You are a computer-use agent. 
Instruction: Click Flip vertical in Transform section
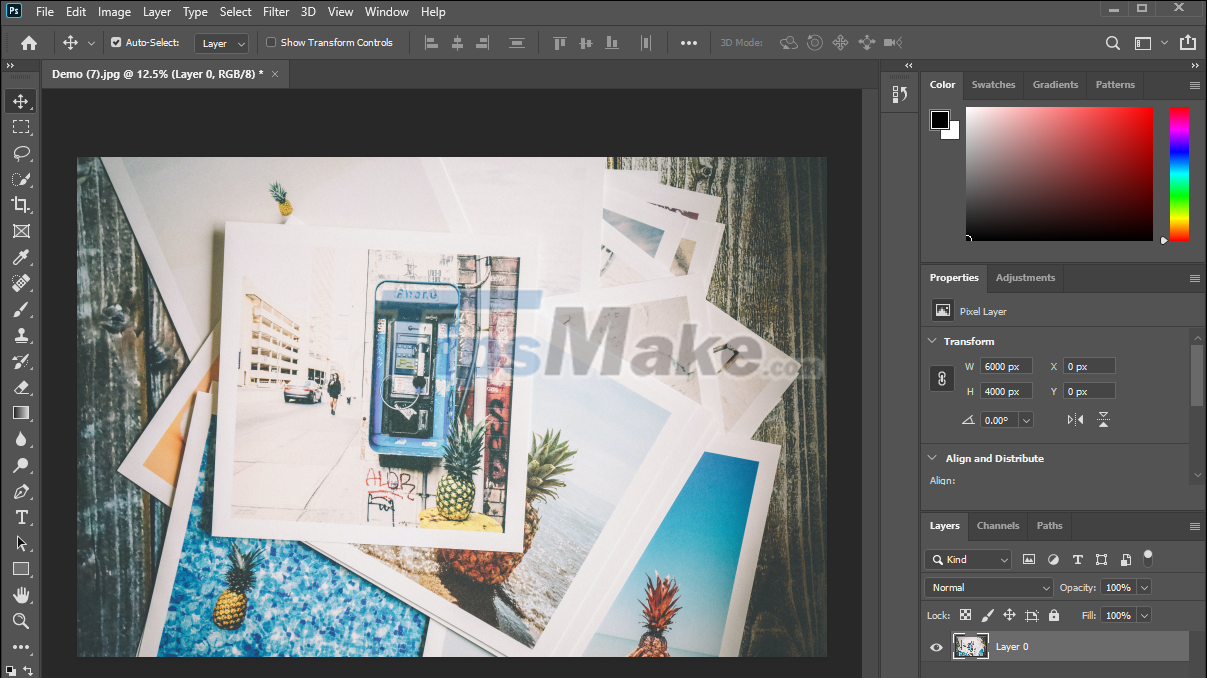1103,420
